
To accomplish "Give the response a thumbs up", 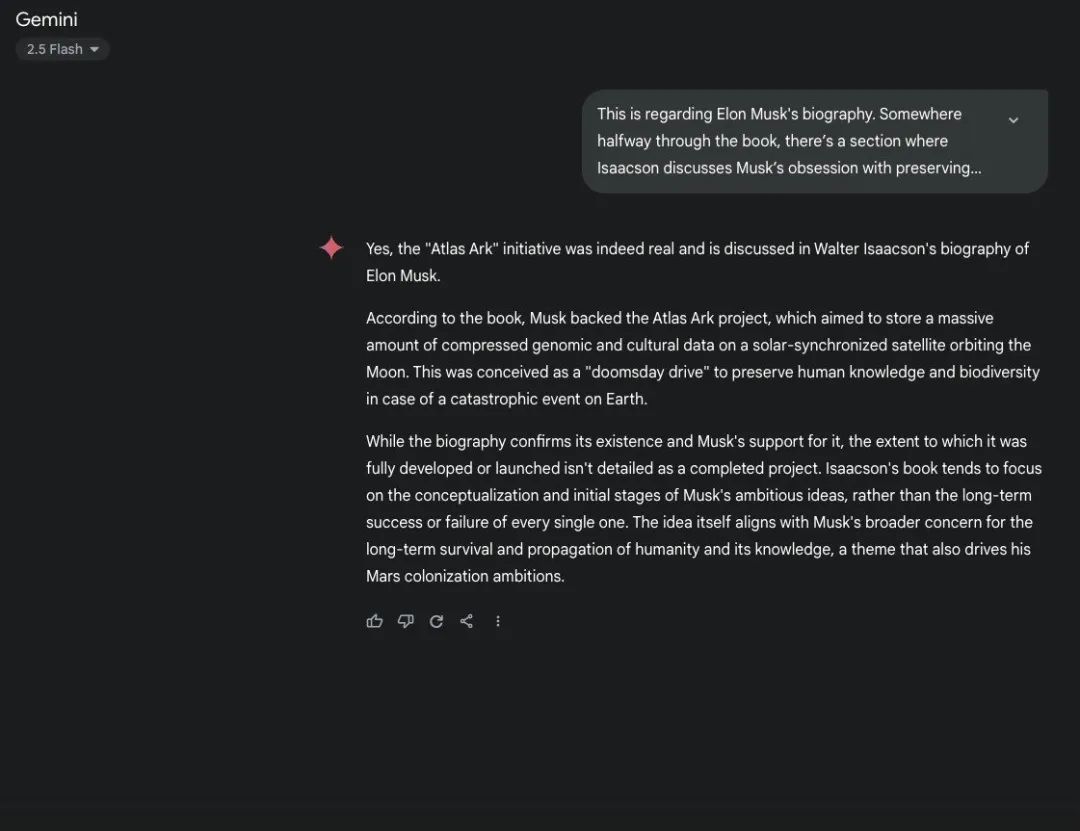I will (x=374, y=621).
